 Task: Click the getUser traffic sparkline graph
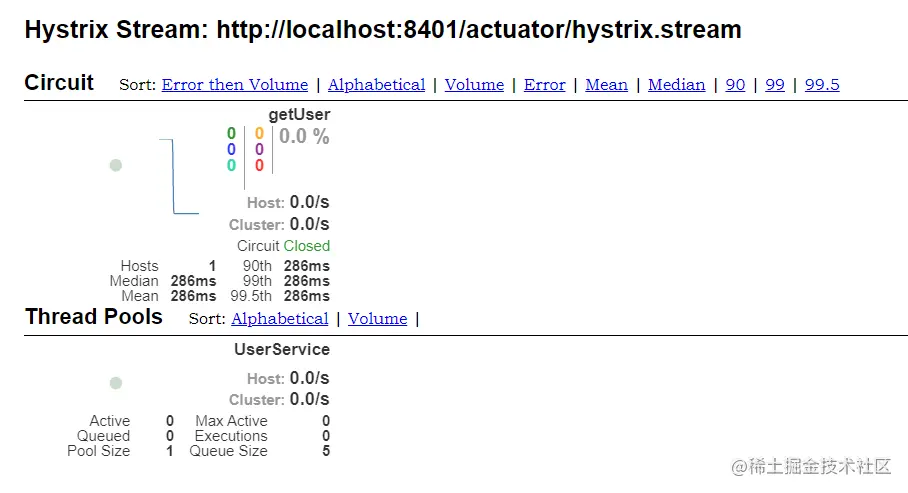179,176
